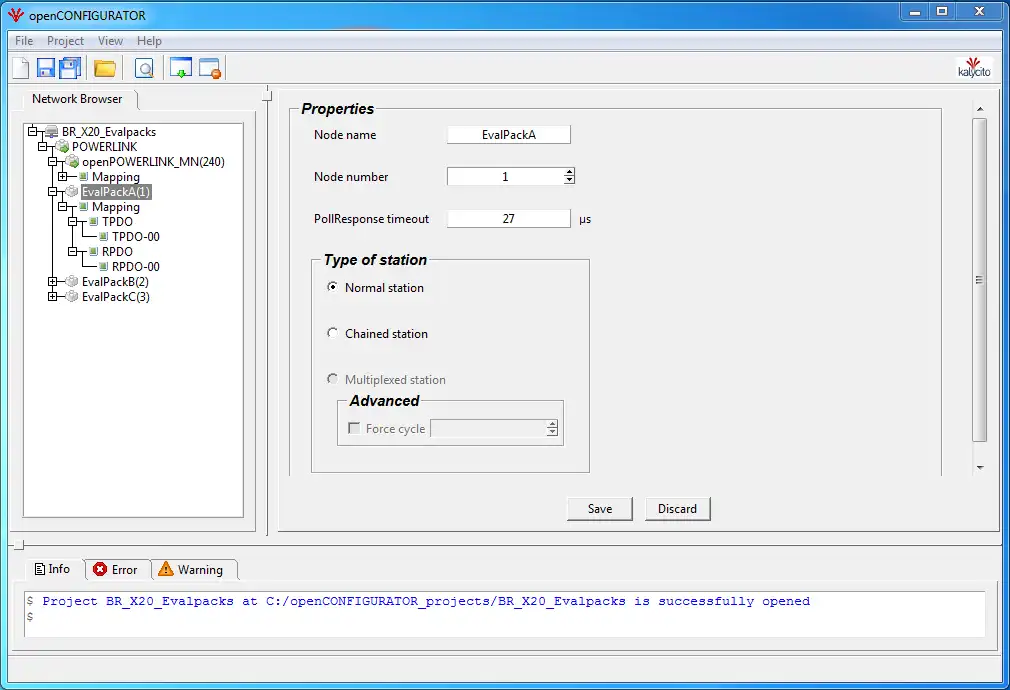Click the New Project toolbar icon
1010x690 pixels.
click(x=21, y=68)
